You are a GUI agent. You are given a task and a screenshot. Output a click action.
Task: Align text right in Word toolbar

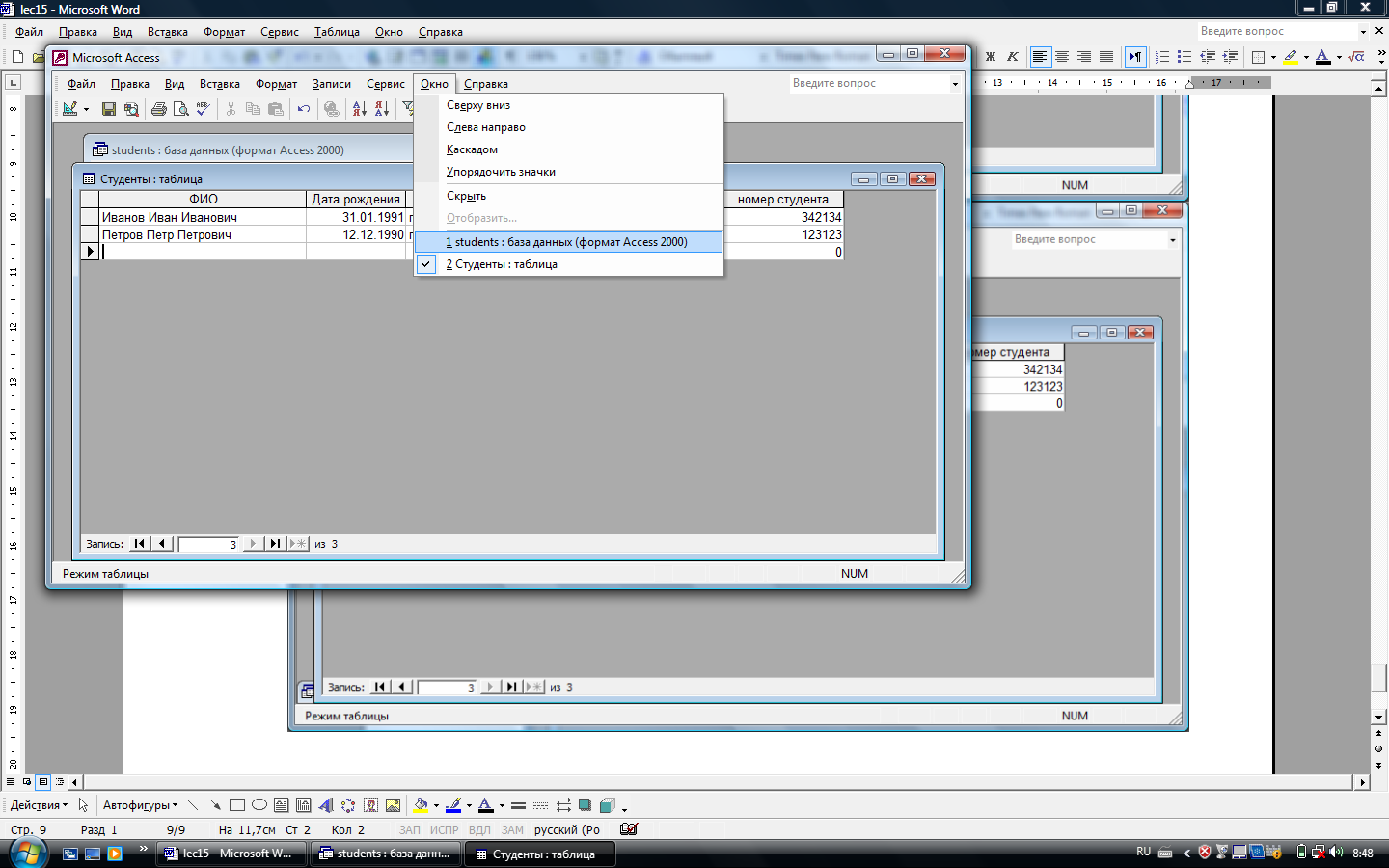pyautogui.click(x=1084, y=57)
